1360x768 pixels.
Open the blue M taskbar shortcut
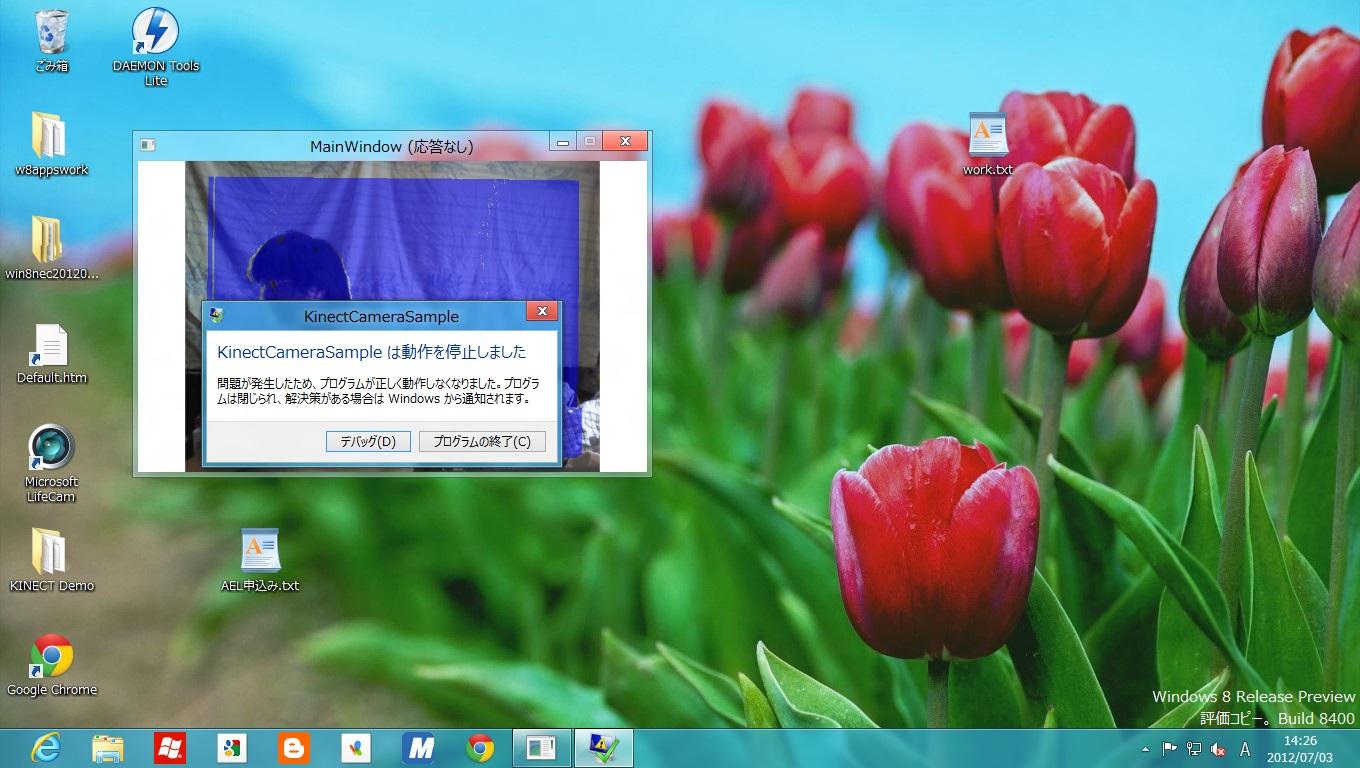tap(418, 748)
